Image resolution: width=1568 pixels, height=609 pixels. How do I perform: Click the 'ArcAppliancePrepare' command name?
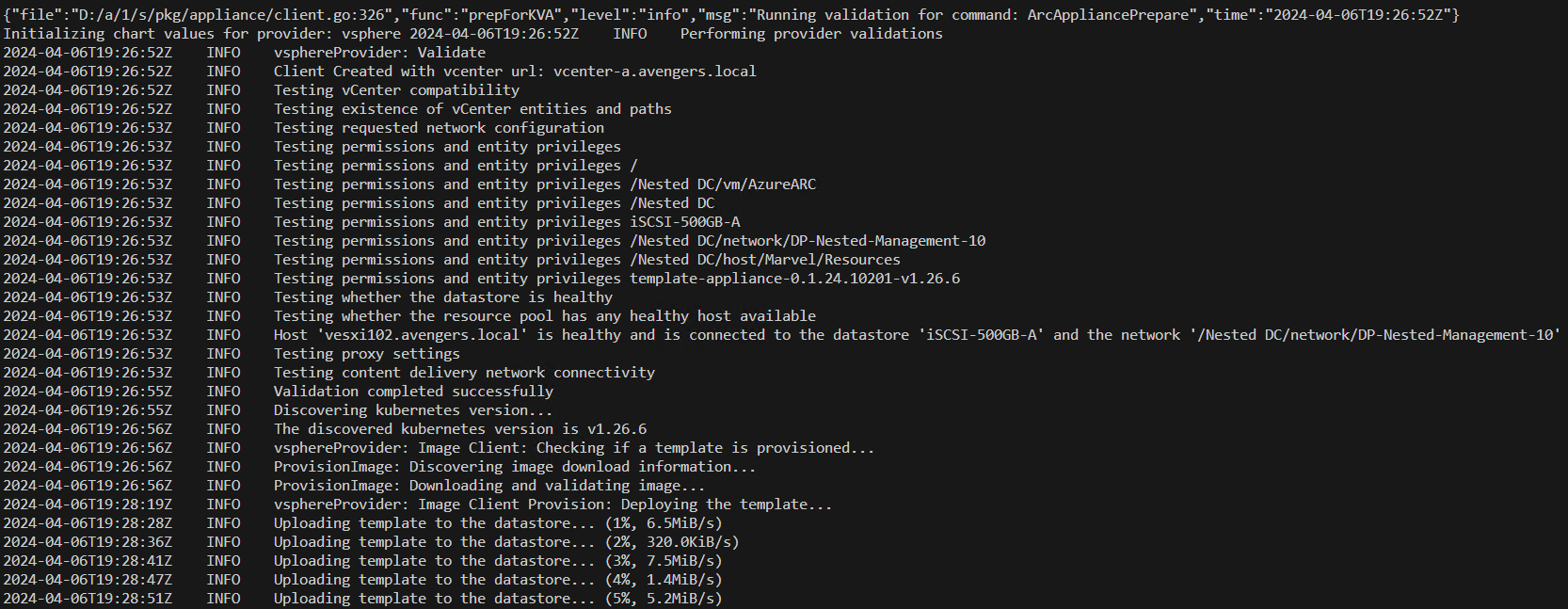tap(1108, 15)
